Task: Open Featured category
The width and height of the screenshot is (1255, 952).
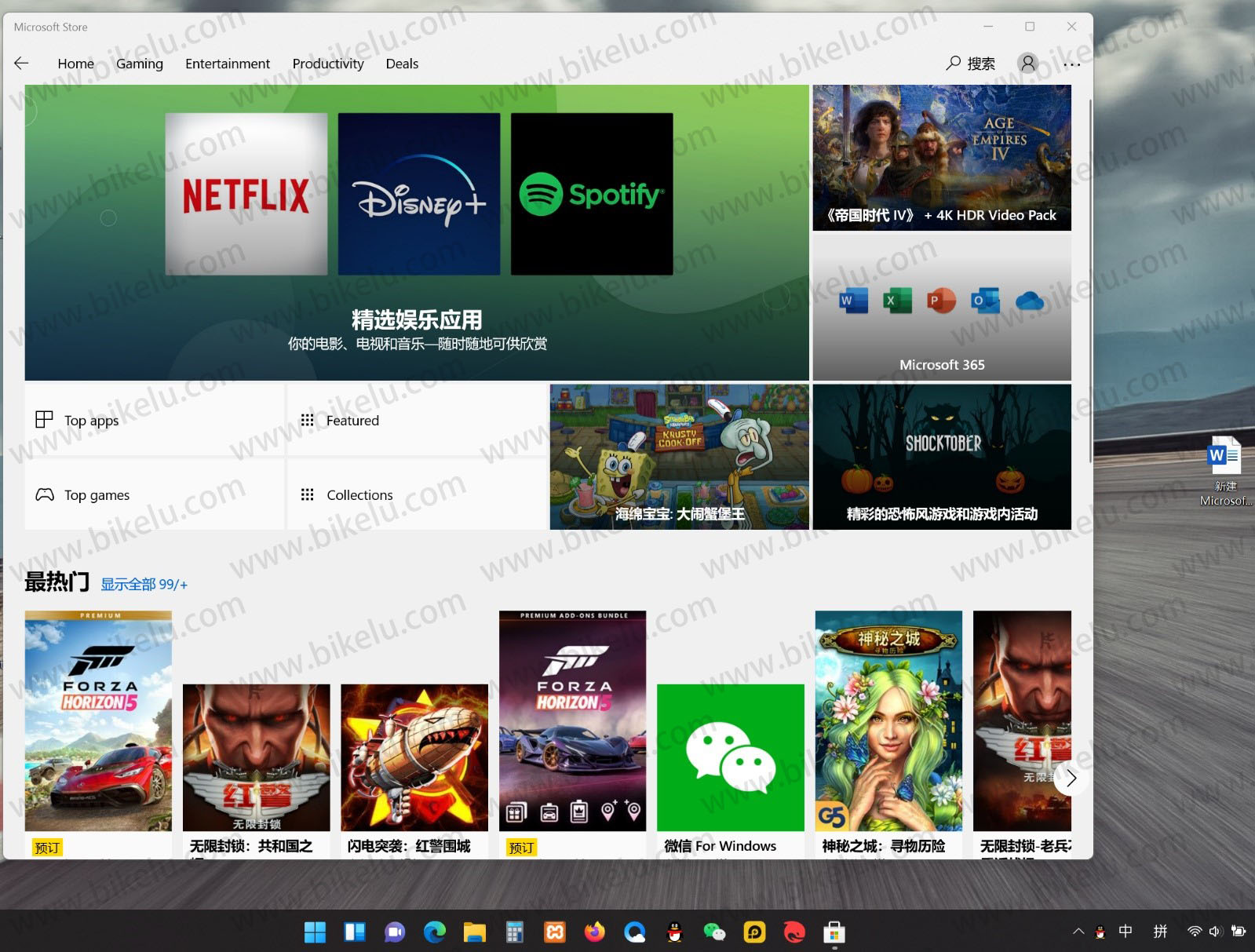Action: 417,420
